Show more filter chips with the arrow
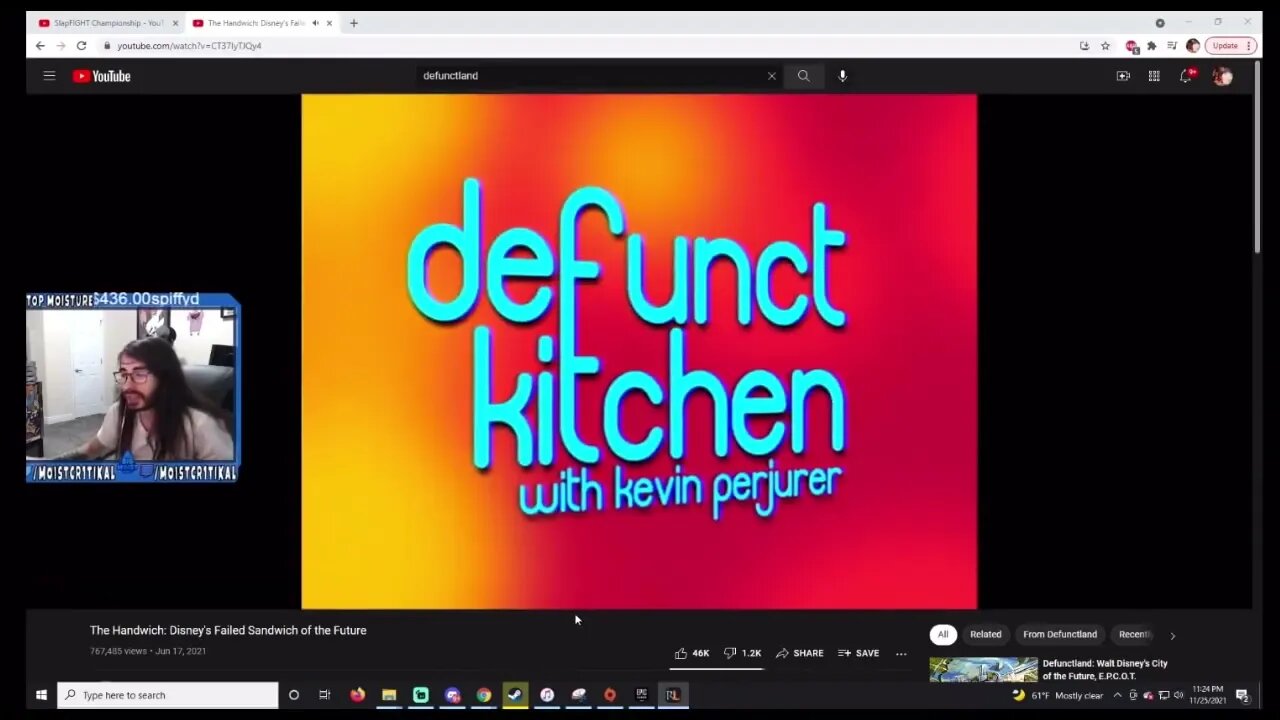 (1172, 635)
